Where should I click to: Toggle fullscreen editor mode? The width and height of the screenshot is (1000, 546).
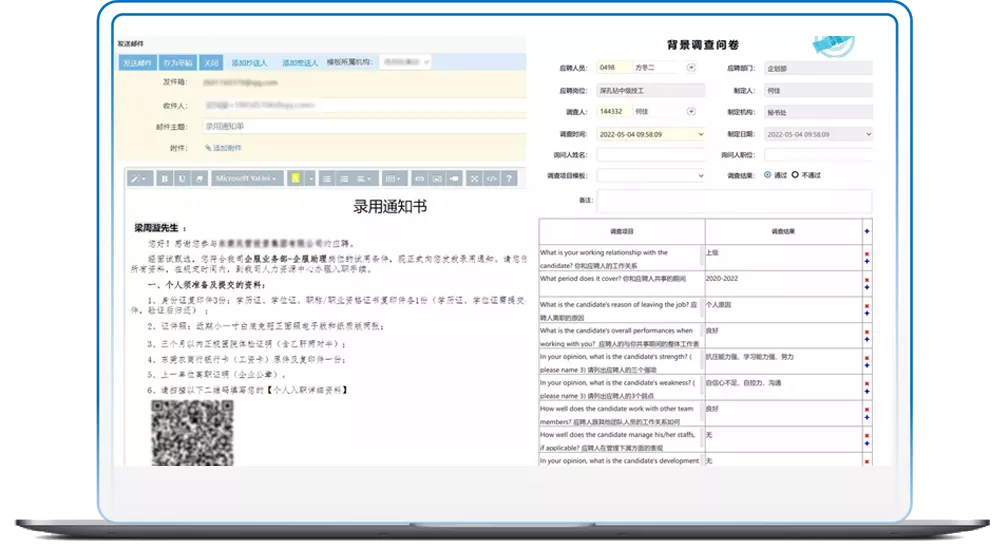474,179
